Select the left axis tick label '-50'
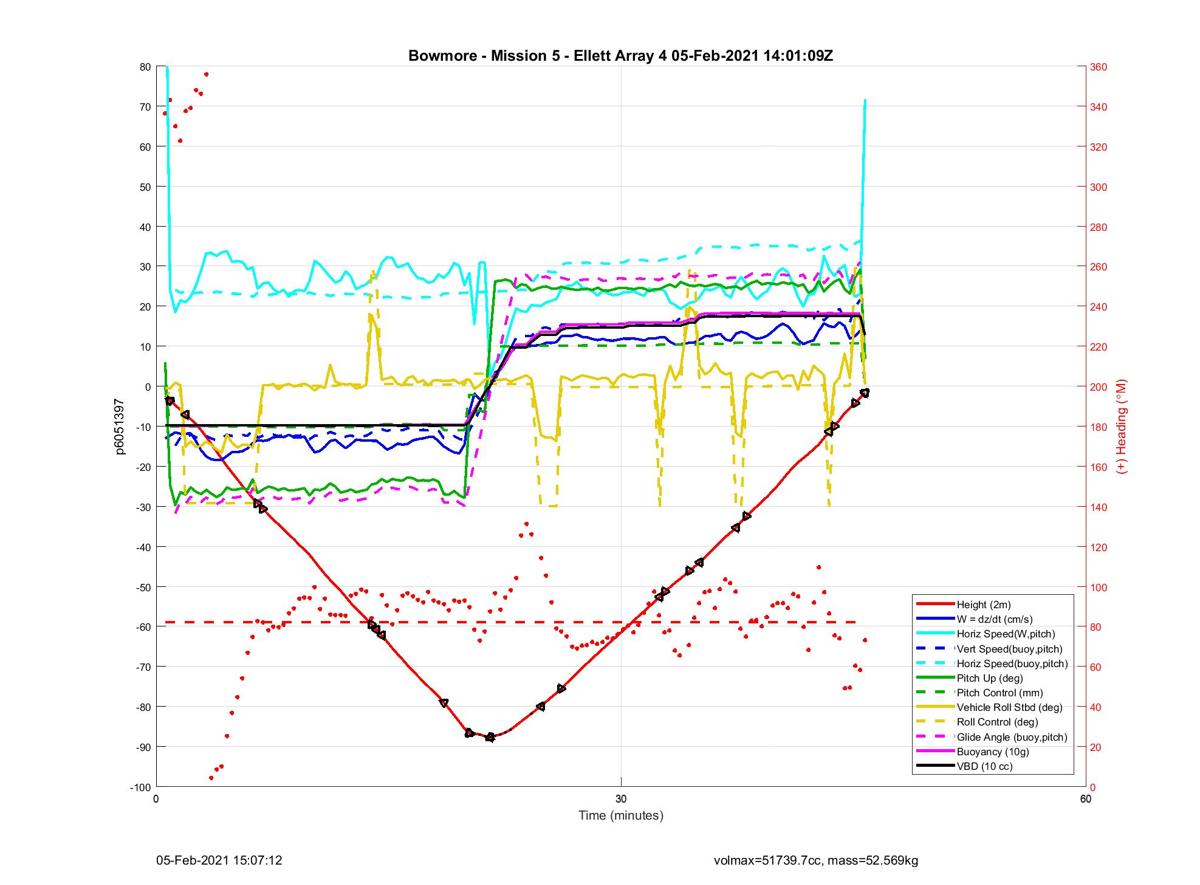Screen dimensions: 1200x885 (143, 587)
